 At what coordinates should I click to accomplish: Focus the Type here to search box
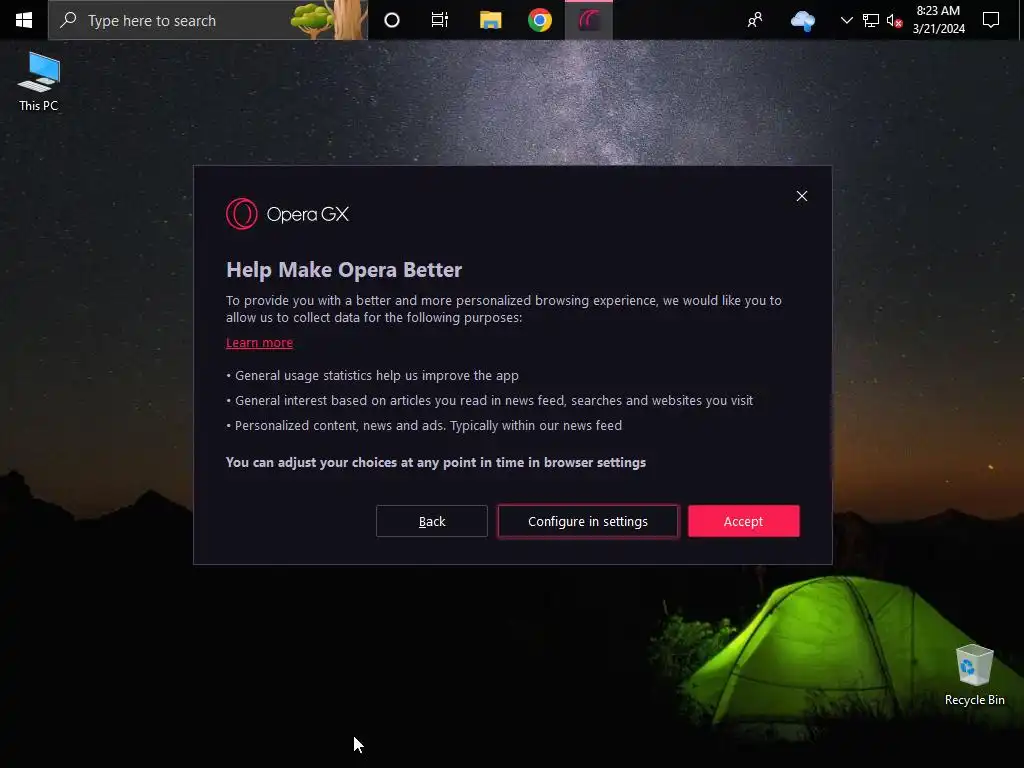pos(208,20)
